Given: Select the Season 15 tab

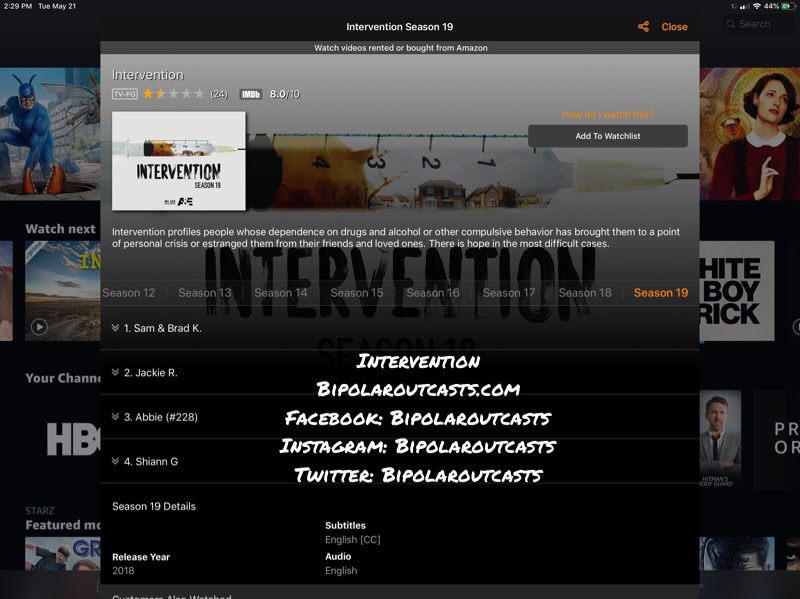Looking at the screenshot, I should pyautogui.click(x=357, y=293).
